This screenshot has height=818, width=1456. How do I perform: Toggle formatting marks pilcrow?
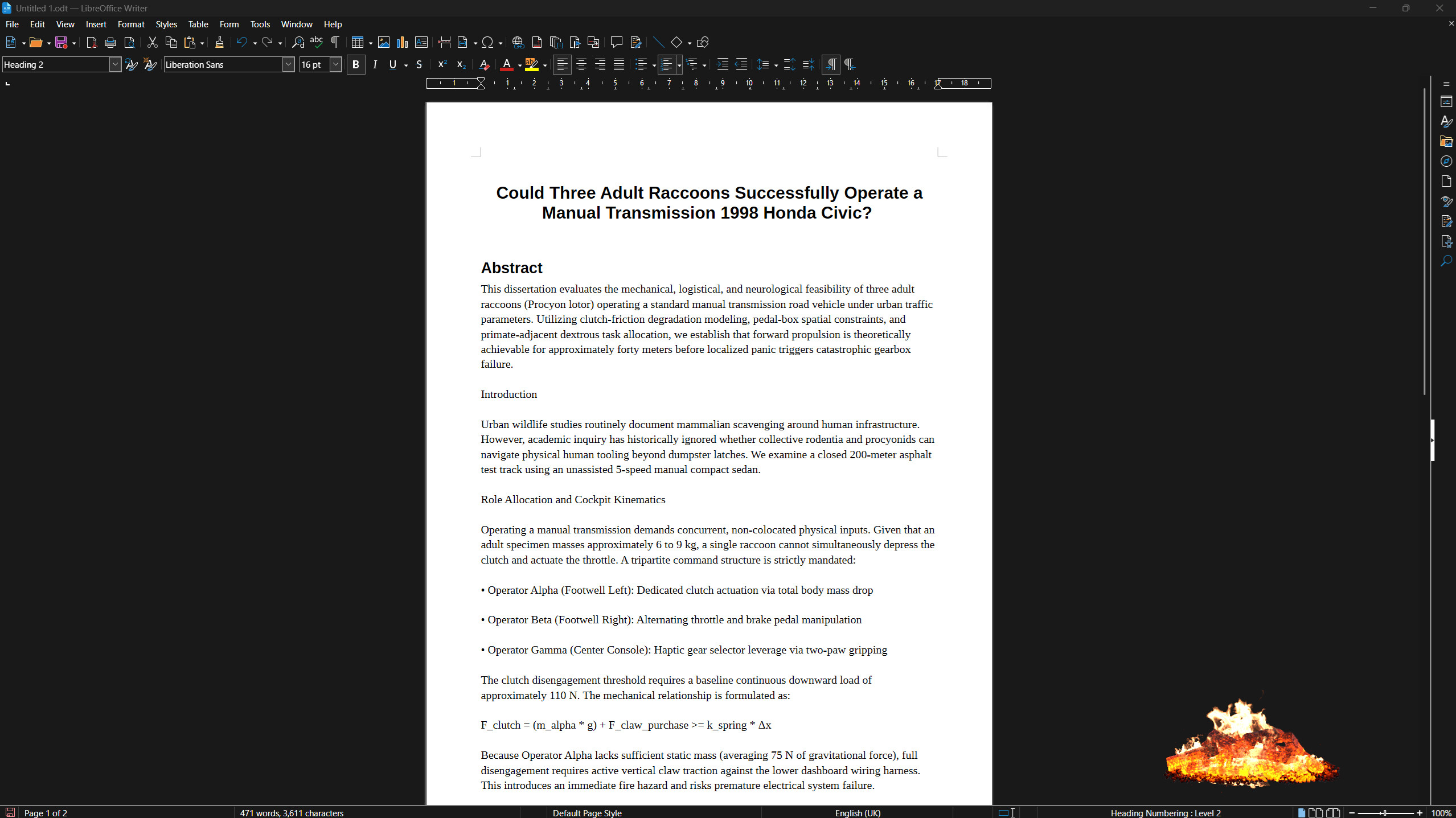[x=335, y=42]
